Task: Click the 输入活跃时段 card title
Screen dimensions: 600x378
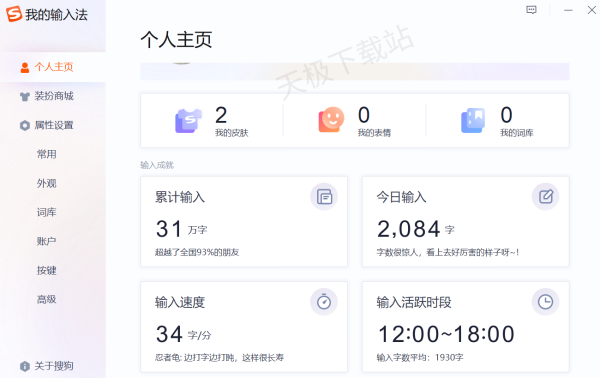Action: pyautogui.click(x=414, y=303)
